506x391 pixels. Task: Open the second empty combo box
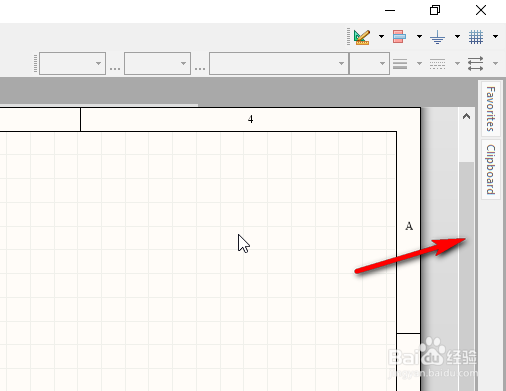pyautogui.click(x=157, y=63)
